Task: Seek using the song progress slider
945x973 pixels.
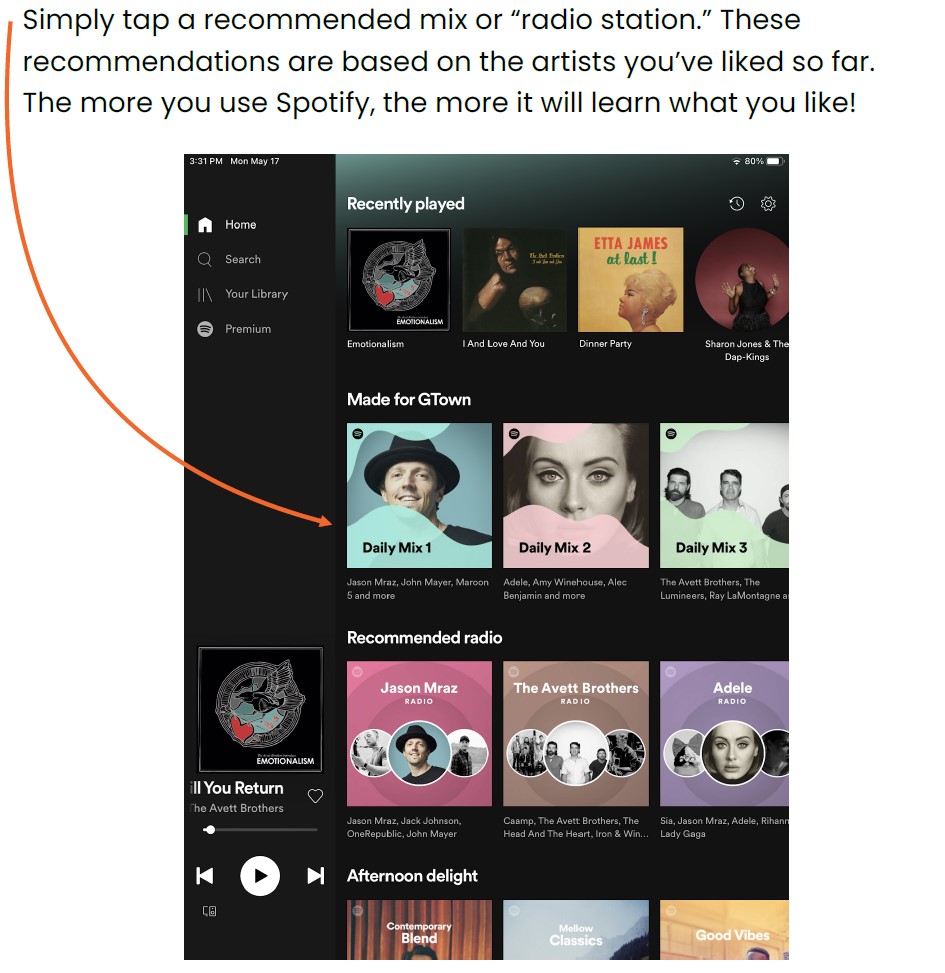Action: pos(261,830)
